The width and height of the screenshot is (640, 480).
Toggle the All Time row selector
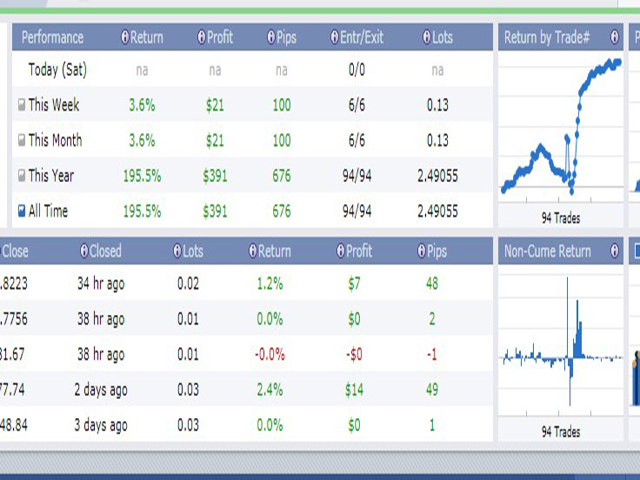click(x=22, y=211)
